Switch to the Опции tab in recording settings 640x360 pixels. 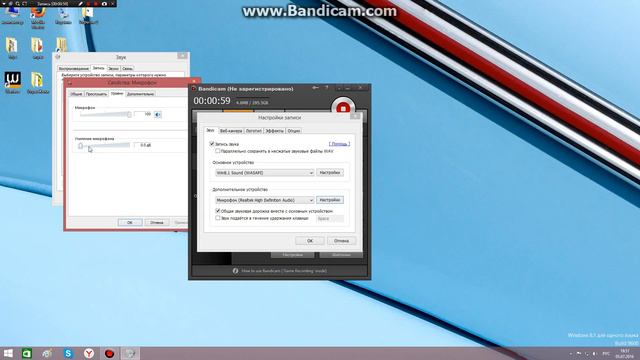[x=293, y=131]
